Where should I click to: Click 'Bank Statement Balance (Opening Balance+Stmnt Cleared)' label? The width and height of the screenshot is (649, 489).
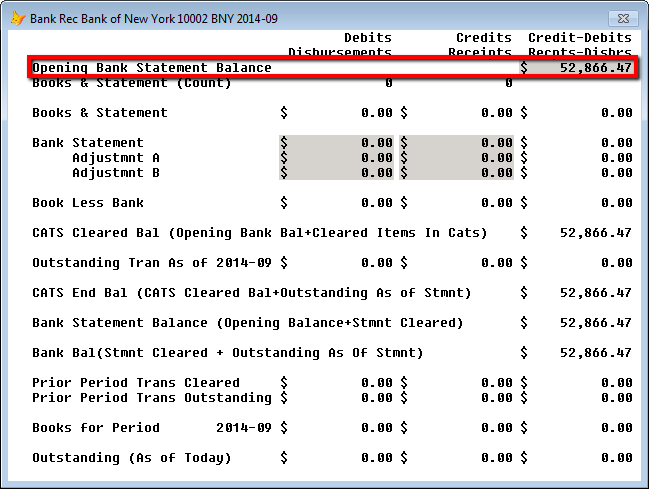tap(248, 323)
